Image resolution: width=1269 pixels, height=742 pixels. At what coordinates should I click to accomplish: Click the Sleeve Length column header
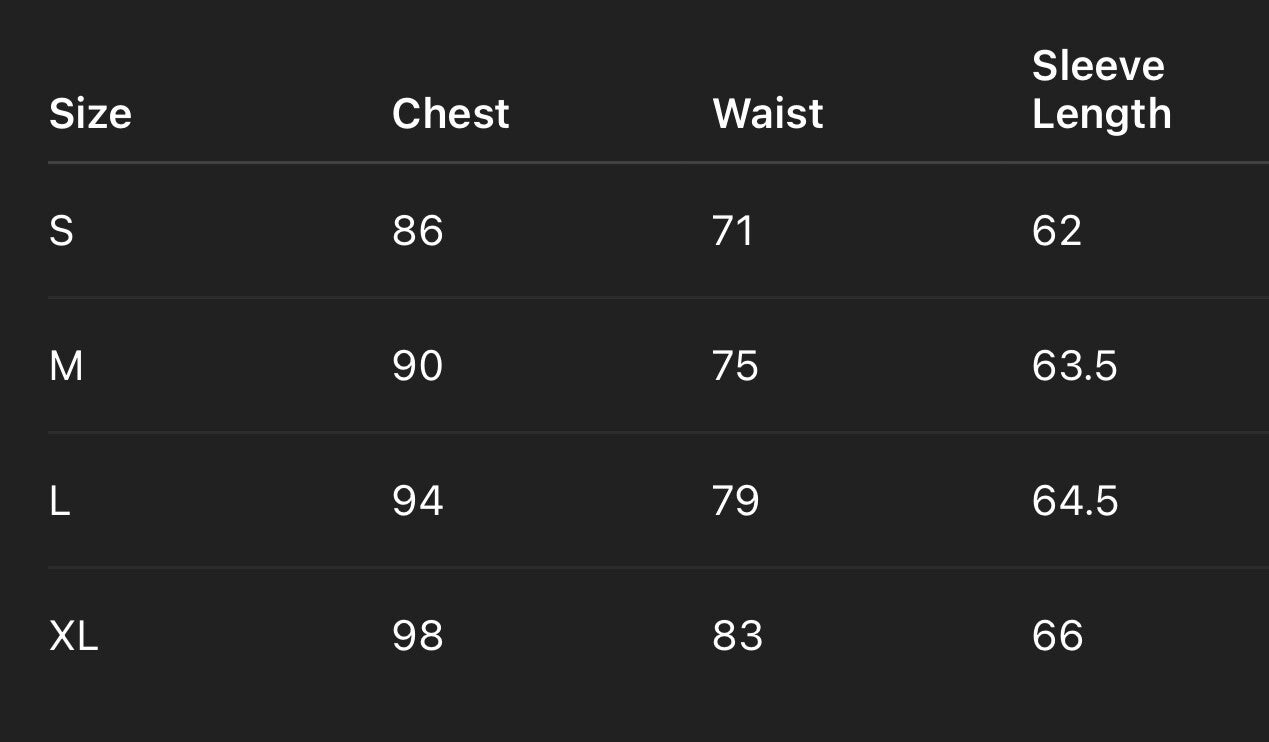tap(1101, 90)
